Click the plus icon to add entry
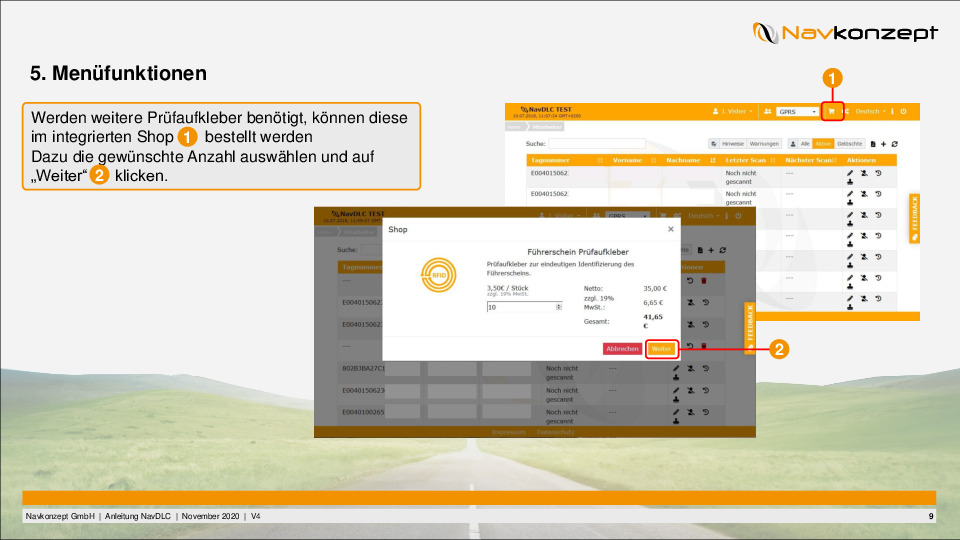The image size is (960, 540). pos(883,144)
